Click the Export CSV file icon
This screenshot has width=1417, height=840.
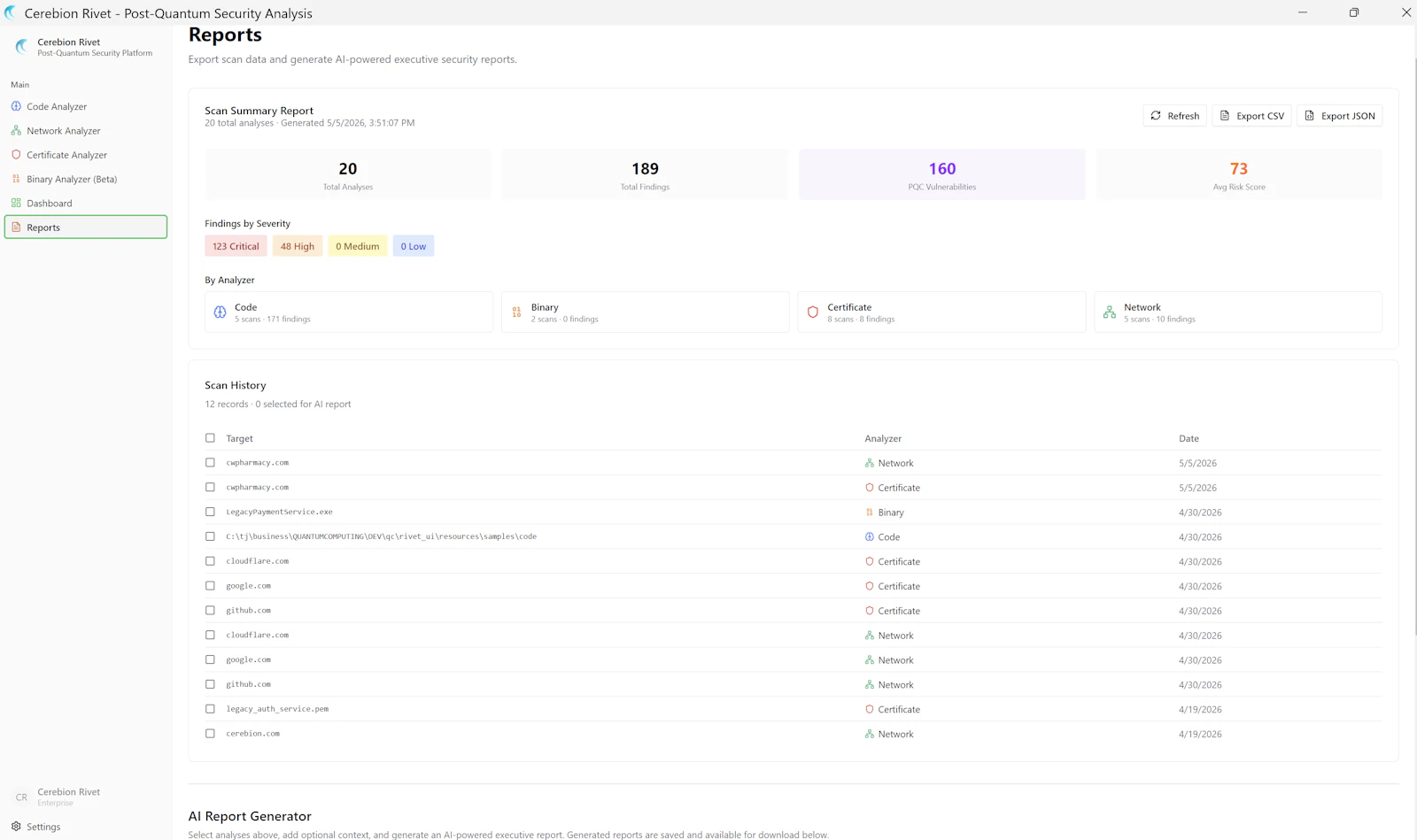click(x=1225, y=116)
